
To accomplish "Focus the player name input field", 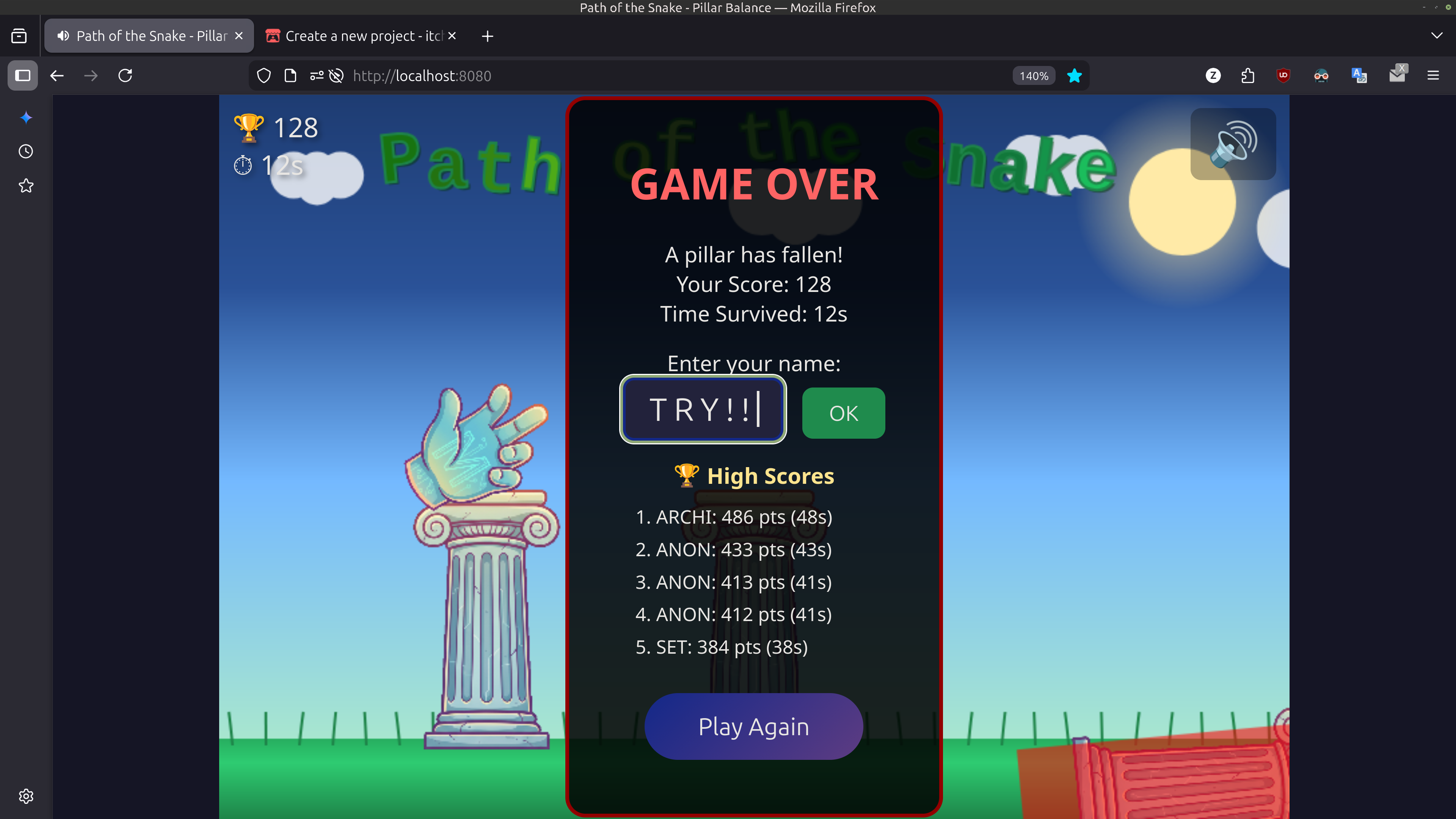I will pos(703,409).
